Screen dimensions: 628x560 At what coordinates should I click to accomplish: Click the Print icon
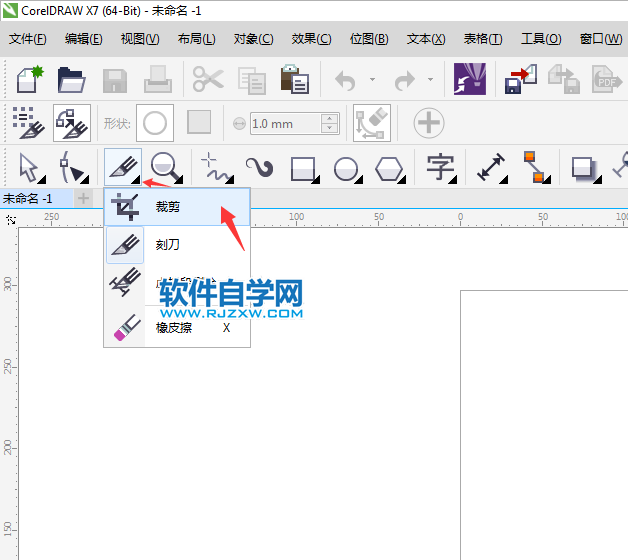[158, 80]
